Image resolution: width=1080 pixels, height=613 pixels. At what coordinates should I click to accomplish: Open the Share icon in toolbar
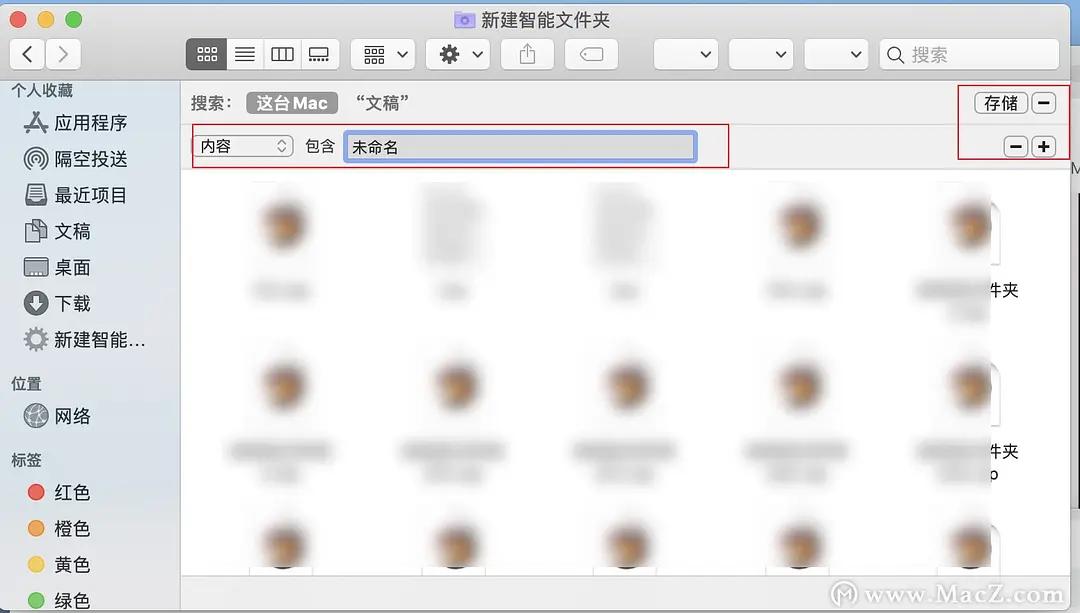[527, 54]
